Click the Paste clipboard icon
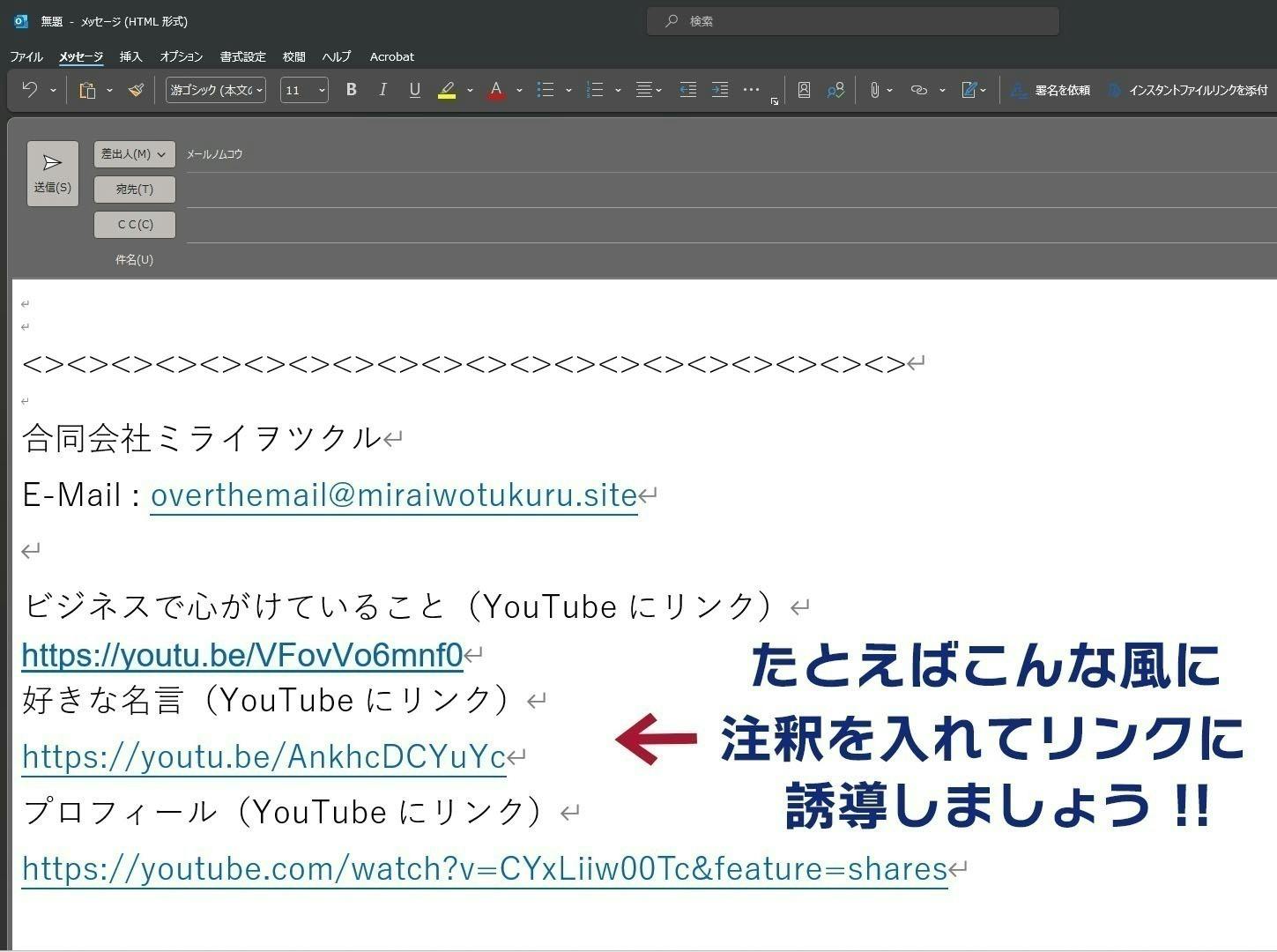The image size is (1277, 952). (x=87, y=90)
